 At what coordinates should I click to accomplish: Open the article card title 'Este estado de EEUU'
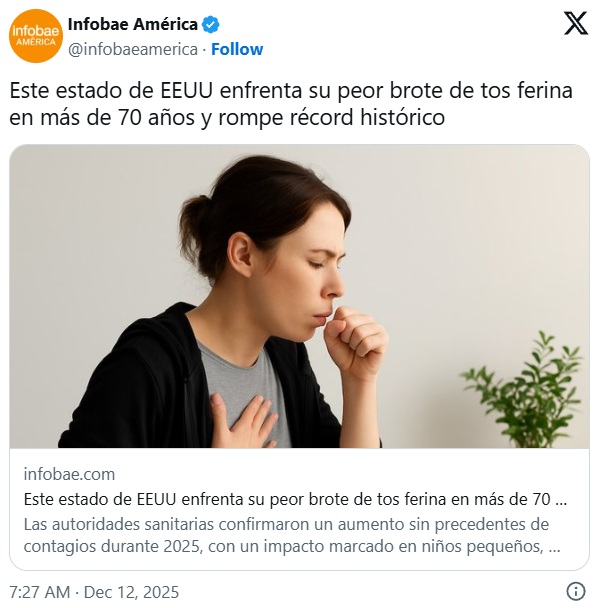coord(295,499)
